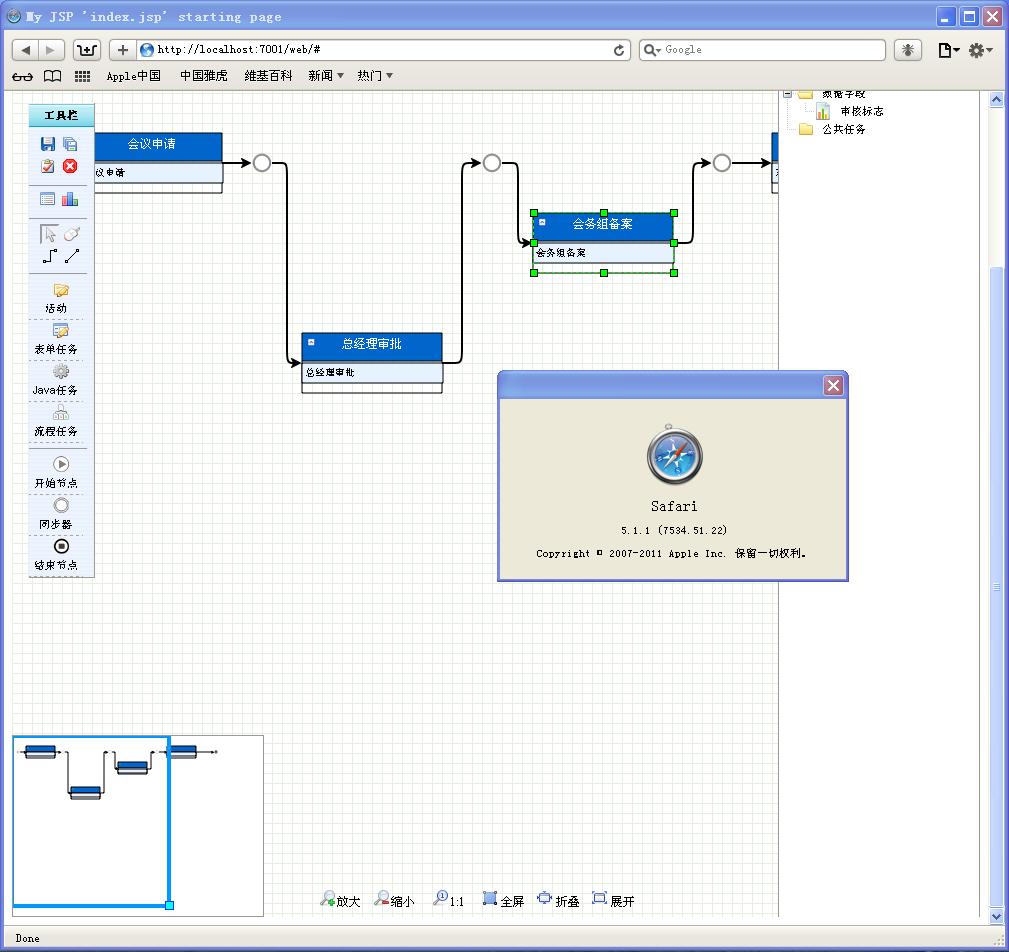Collapse the 会务组备案 node
1009x952 pixels.
coord(543,223)
